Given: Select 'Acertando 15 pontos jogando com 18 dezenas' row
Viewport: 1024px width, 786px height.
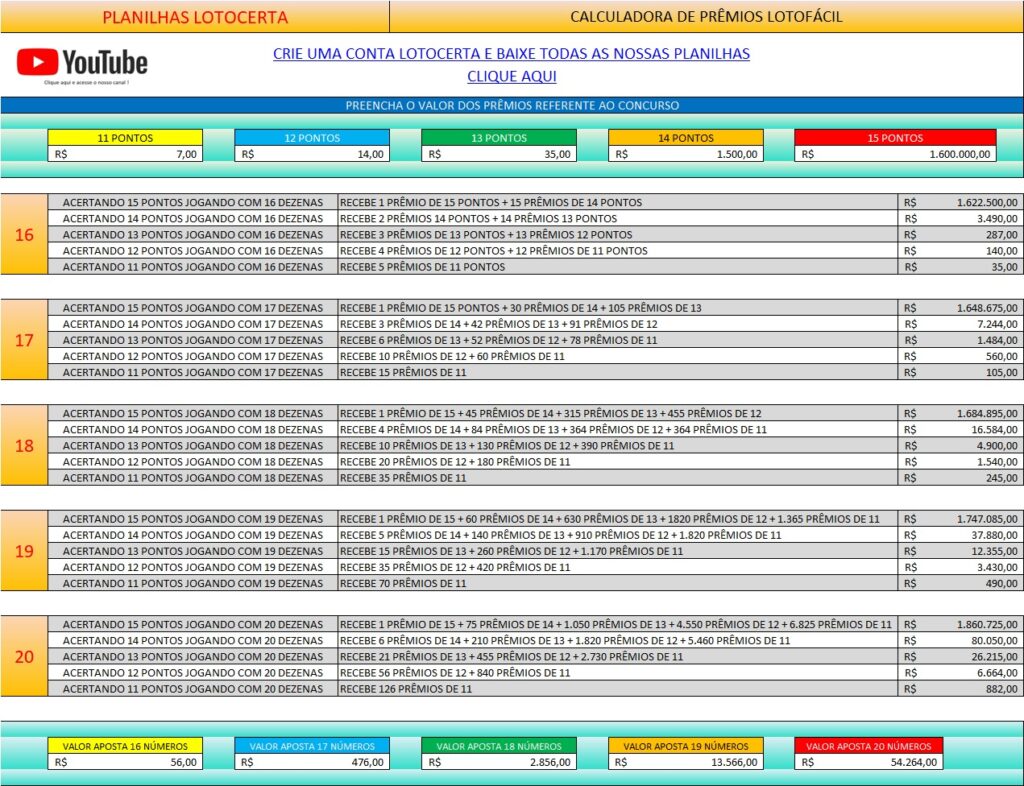Looking at the screenshot, I should click(x=193, y=414).
